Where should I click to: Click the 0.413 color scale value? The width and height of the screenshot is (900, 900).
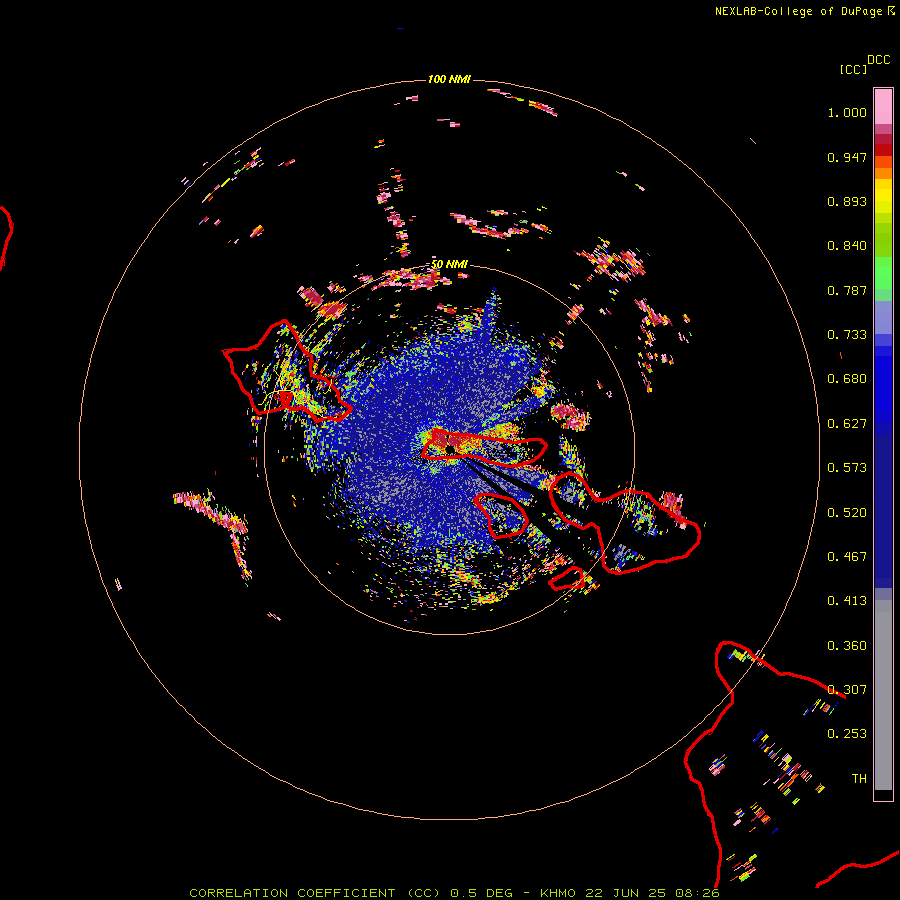(x=847, y=601)
